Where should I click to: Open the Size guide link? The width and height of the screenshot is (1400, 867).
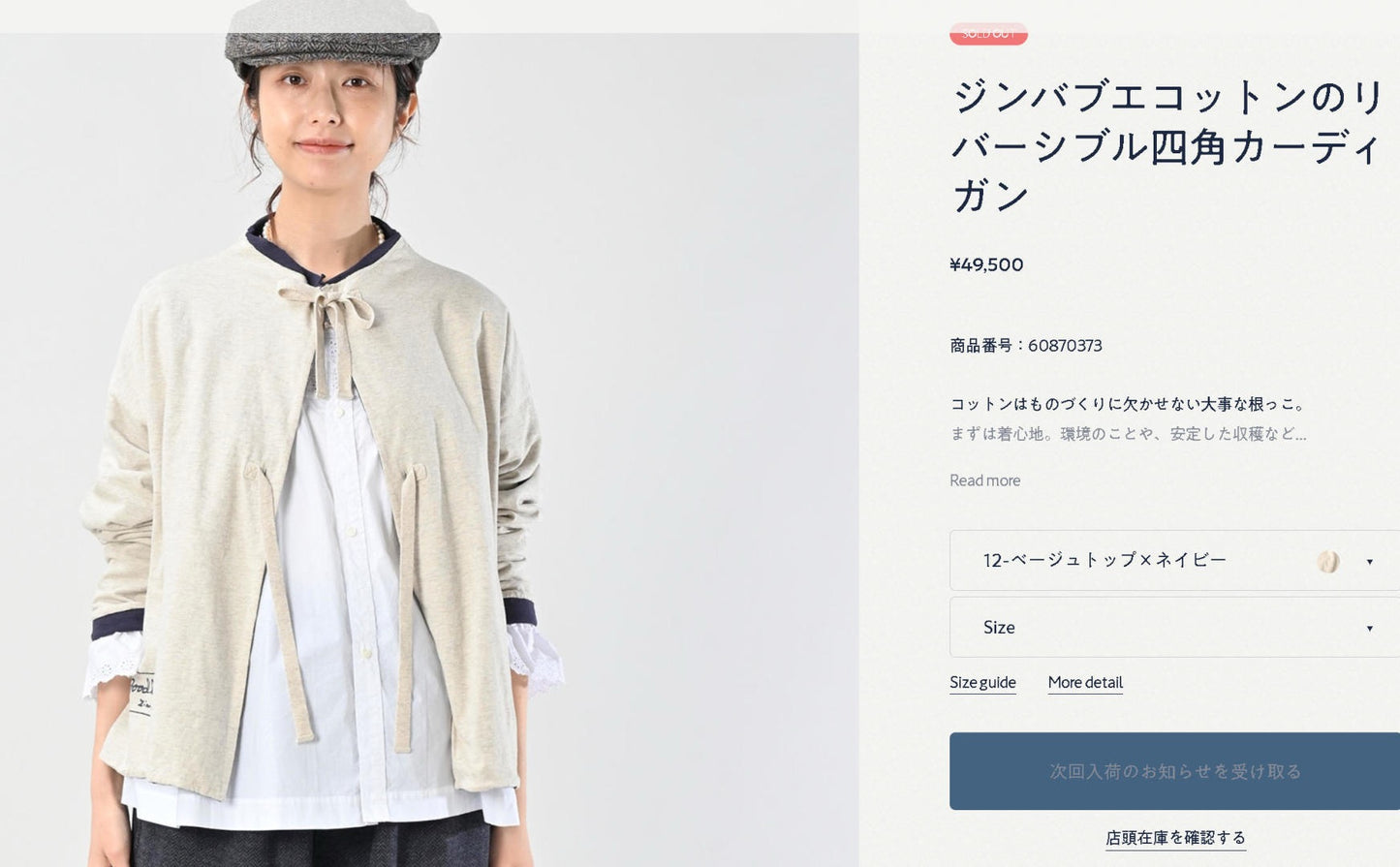pyautogui.click(x=982, y=683)
